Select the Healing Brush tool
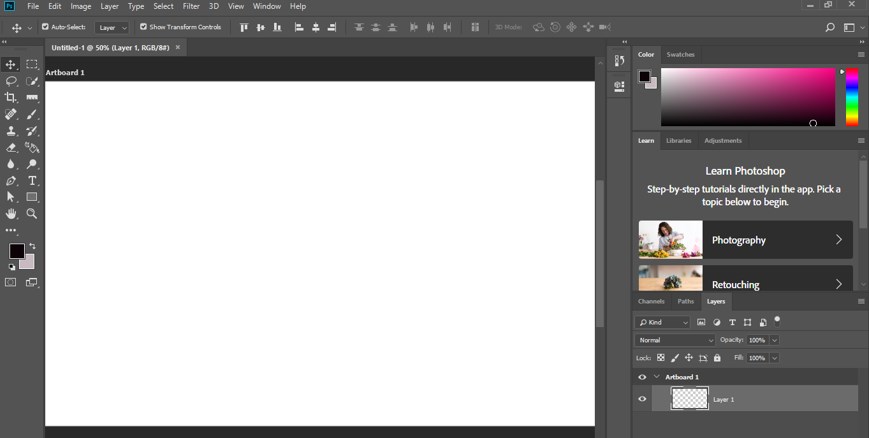869x438 pixels. click(11, 114)
